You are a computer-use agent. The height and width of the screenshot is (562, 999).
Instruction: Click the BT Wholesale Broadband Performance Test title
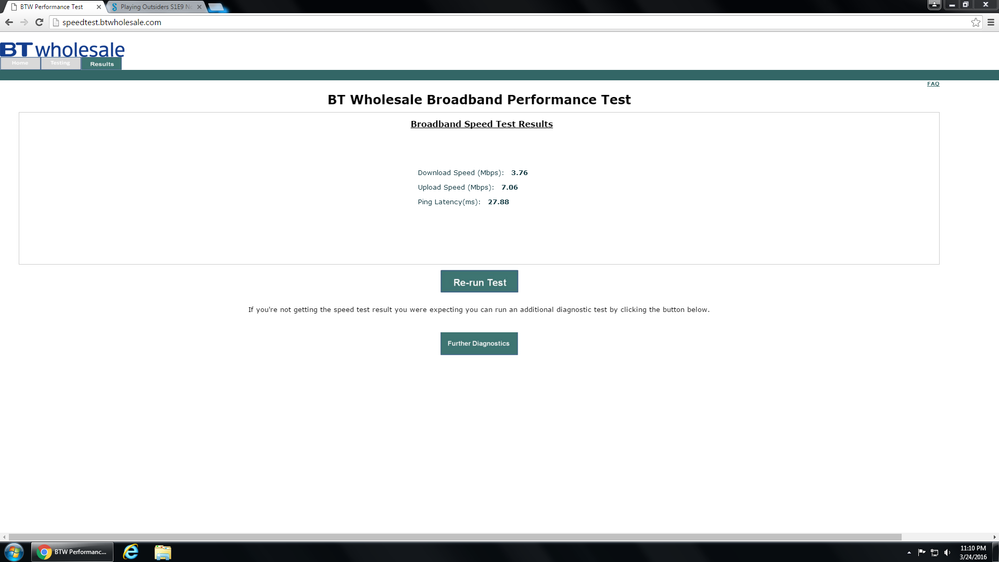coord(479,99)
